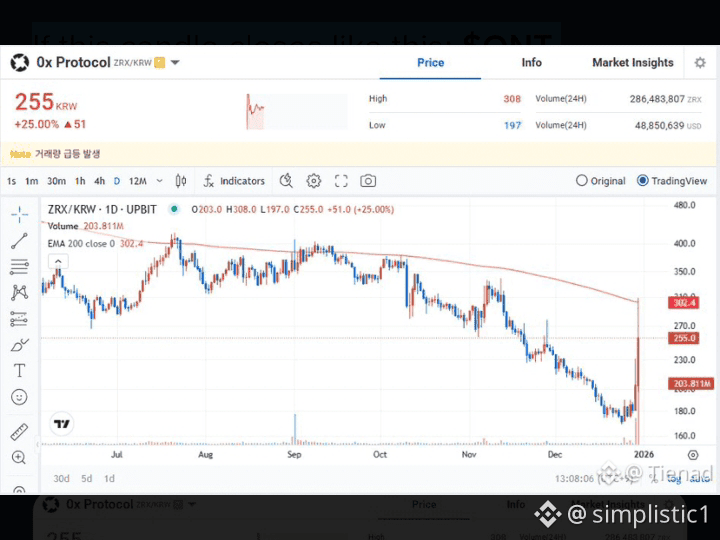720x540 pixels.
Task: Click the 203.811M volume axis label
Action: coord(691,383)
